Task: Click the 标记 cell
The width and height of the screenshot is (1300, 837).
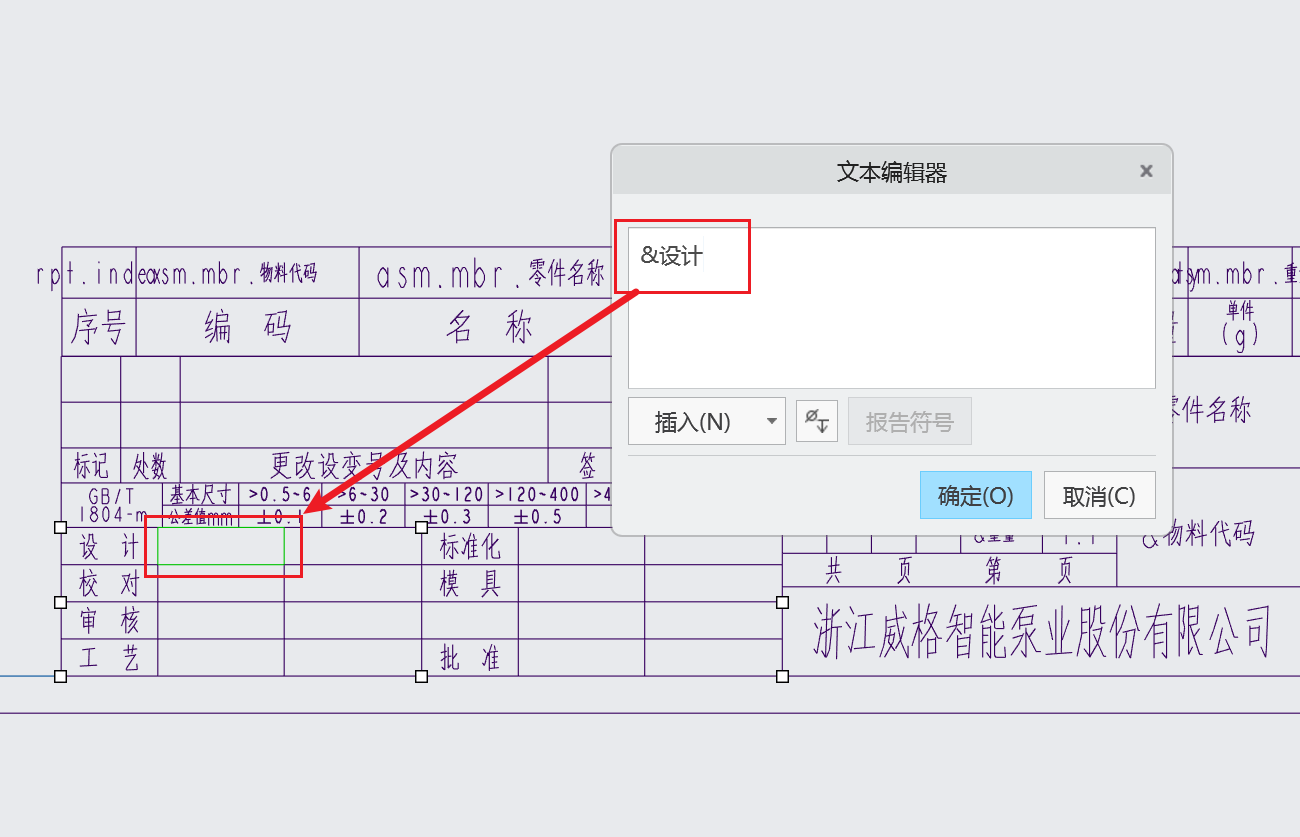Action: [x=91, y=465]
